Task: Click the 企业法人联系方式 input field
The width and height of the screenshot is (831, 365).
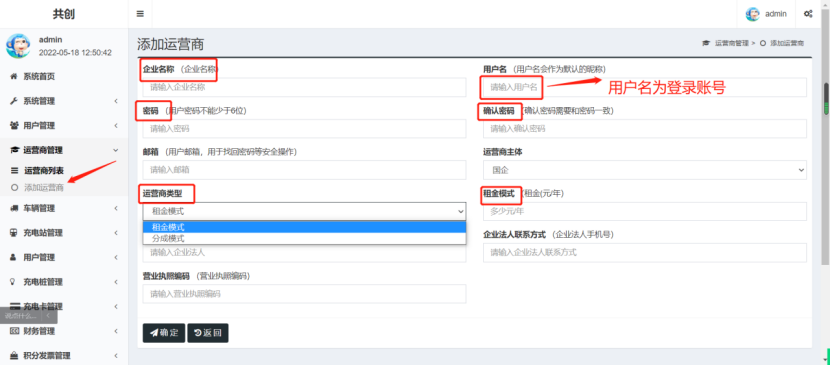Action: tap(644, 253)
